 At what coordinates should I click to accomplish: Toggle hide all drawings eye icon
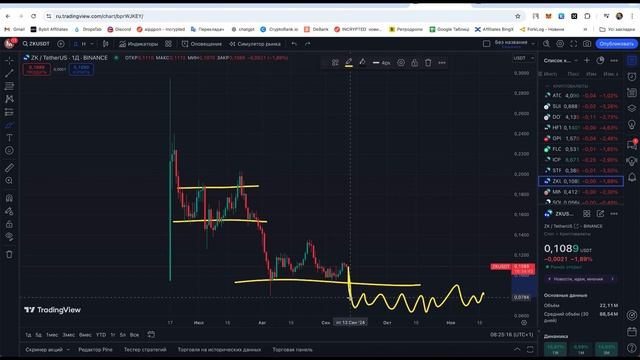[9, 237]
